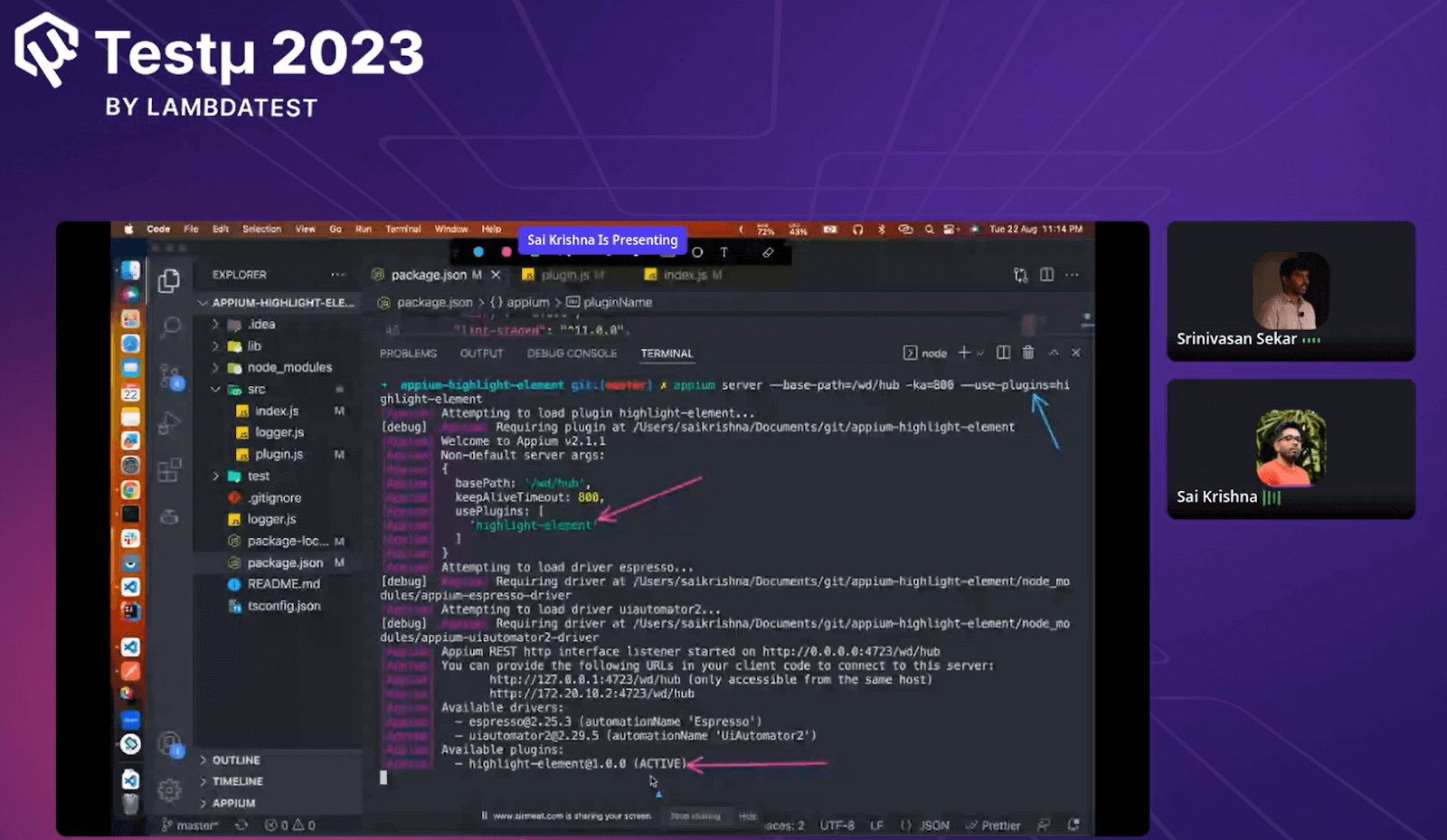Split the editor to the right

(x=1046, y=275)
